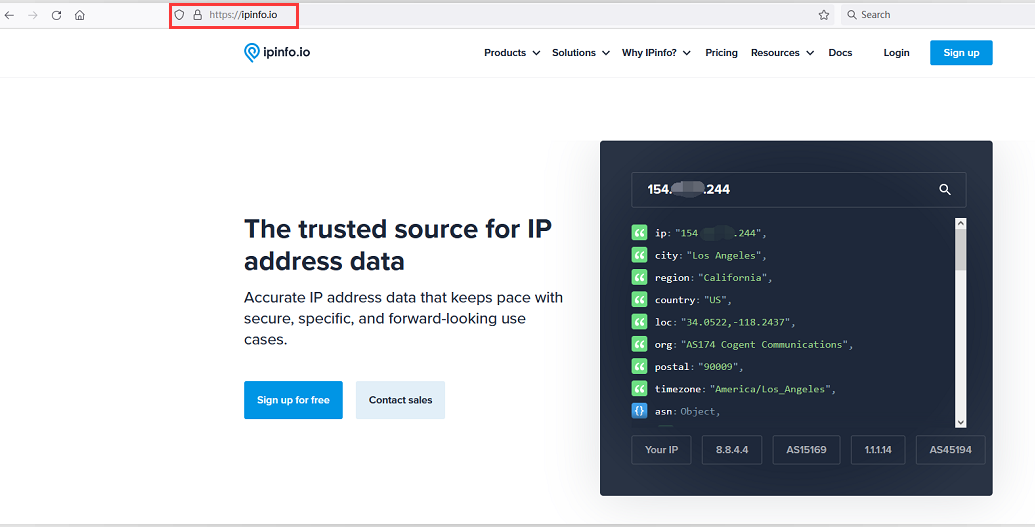Expand the Products dropdown menu
The image size is (1035, 527).
click(x=512, y=53)
